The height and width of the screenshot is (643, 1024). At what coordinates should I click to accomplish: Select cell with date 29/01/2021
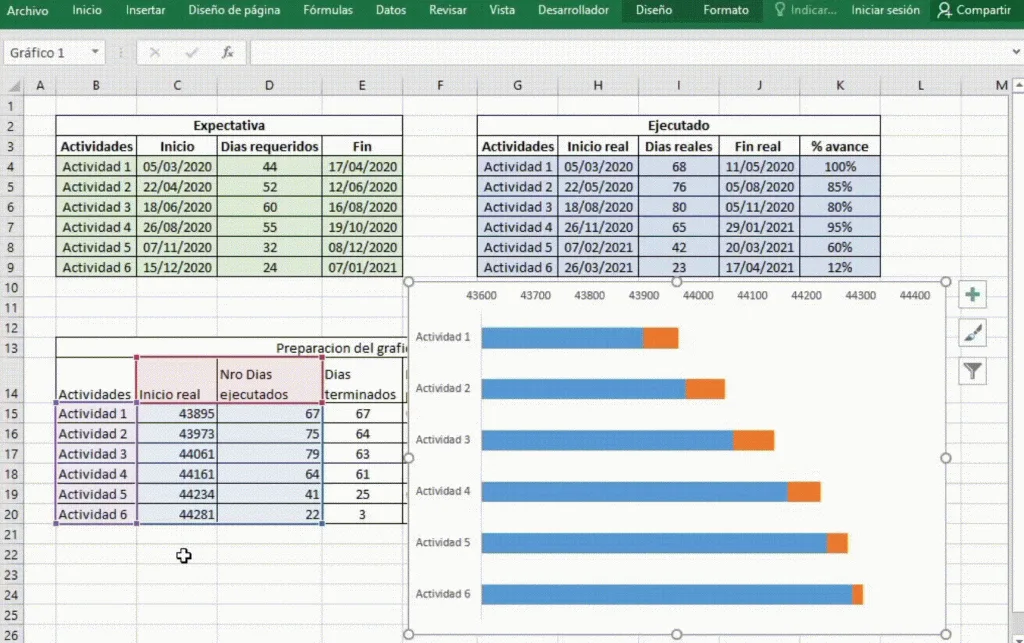(759, 227)
